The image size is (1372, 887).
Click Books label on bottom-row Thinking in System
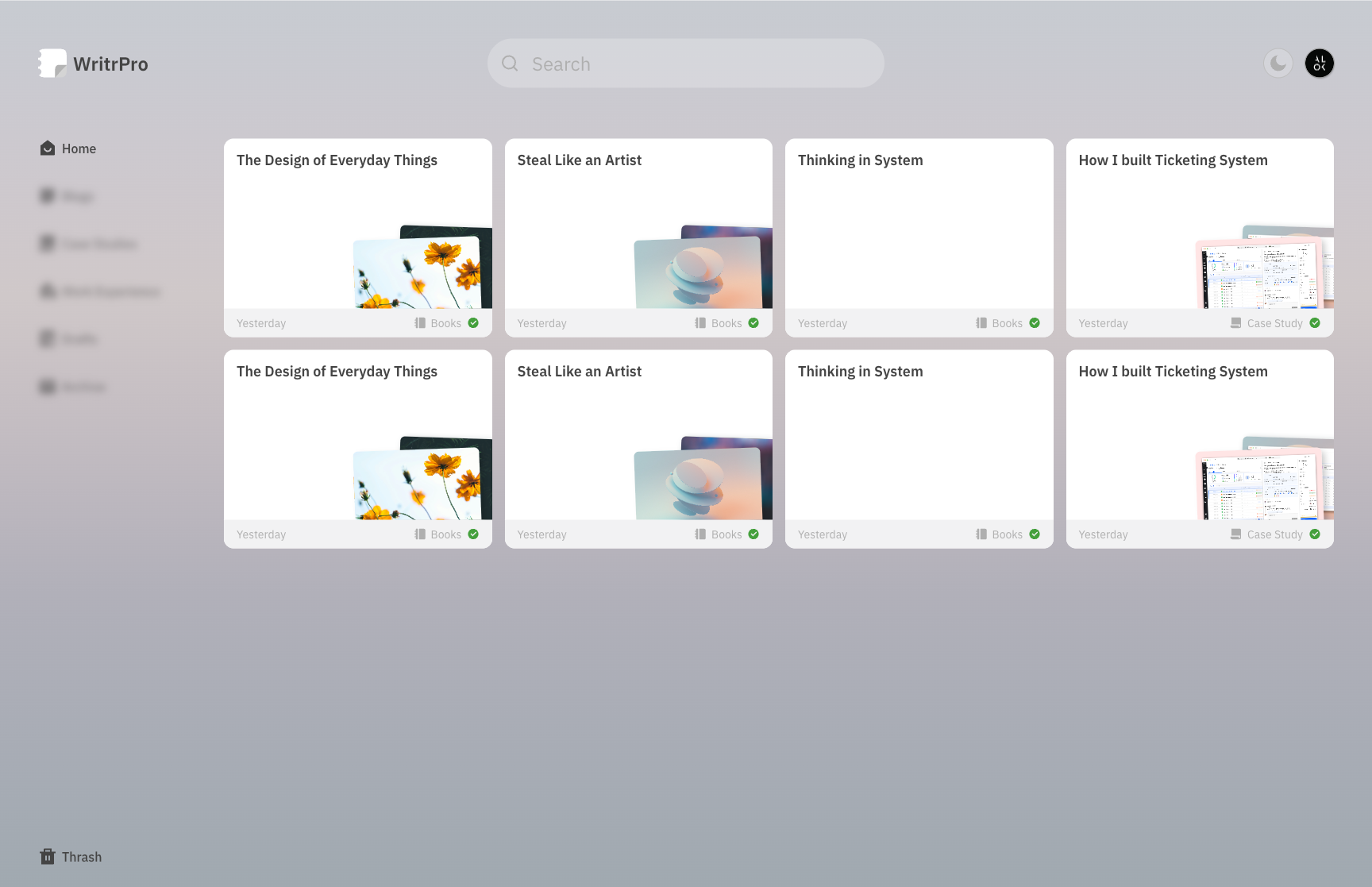(x=1008, y=534)
